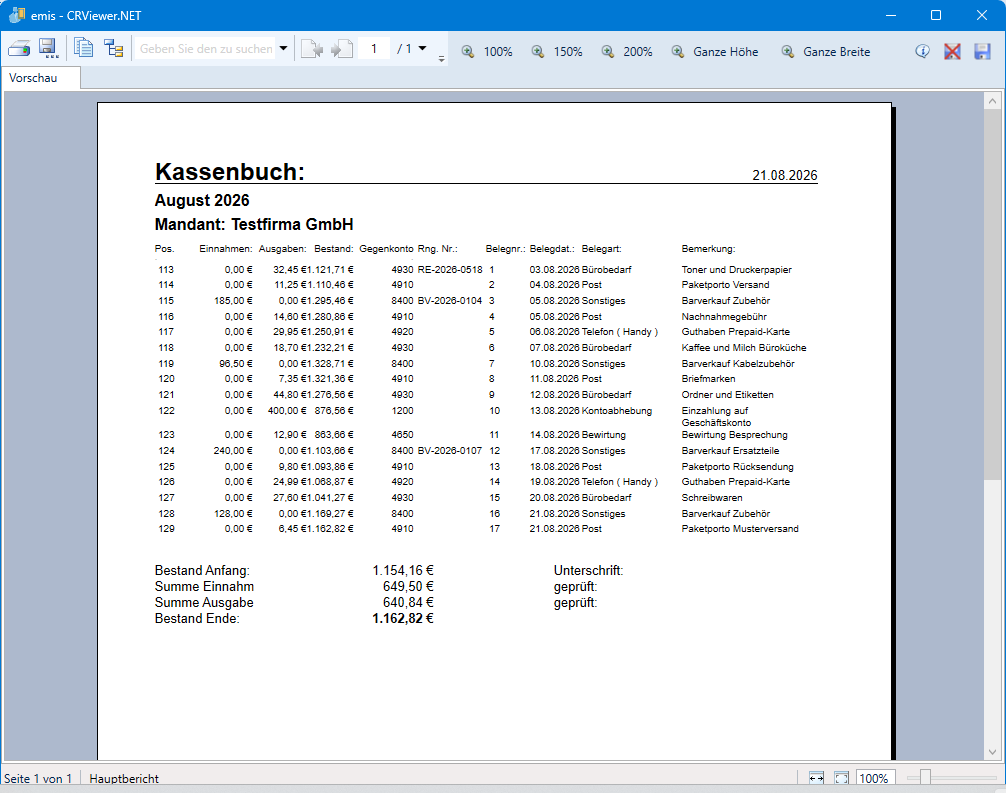
Task: Click the info icon in toolbar
Action: 922,51
